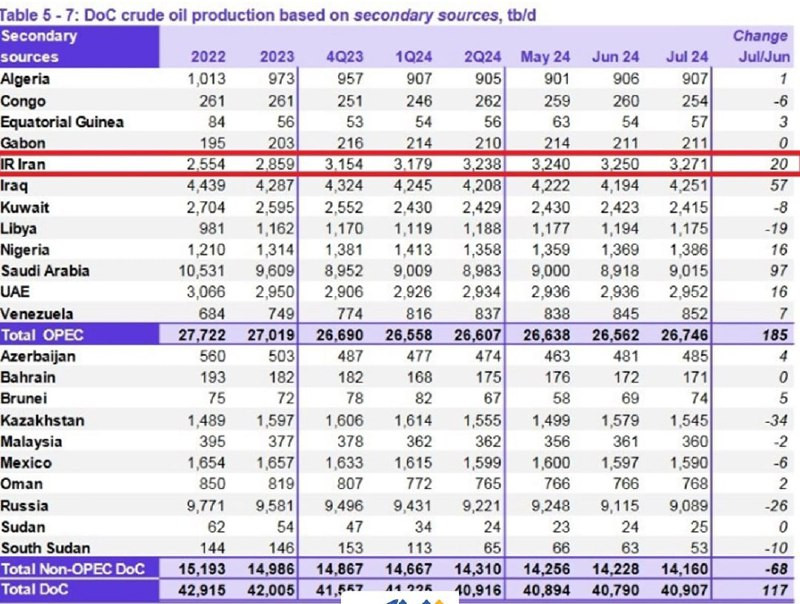
Task: Select the 1Q24 column header
Action: coord(414,56)
